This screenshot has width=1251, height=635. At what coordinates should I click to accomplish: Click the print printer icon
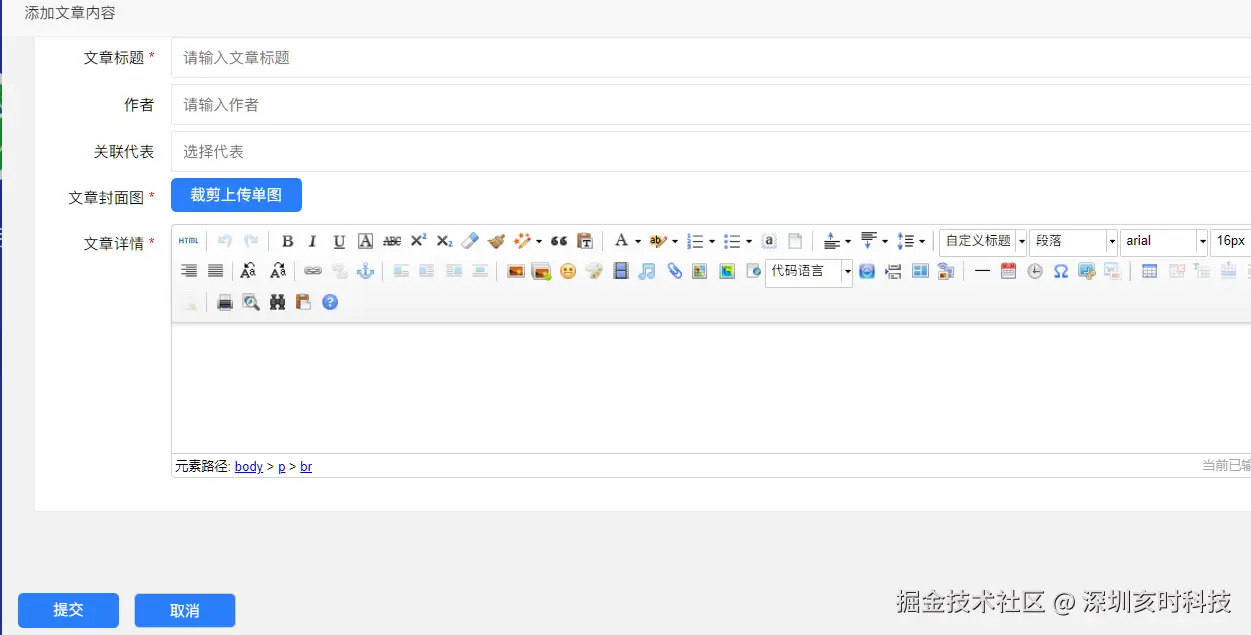225,302
